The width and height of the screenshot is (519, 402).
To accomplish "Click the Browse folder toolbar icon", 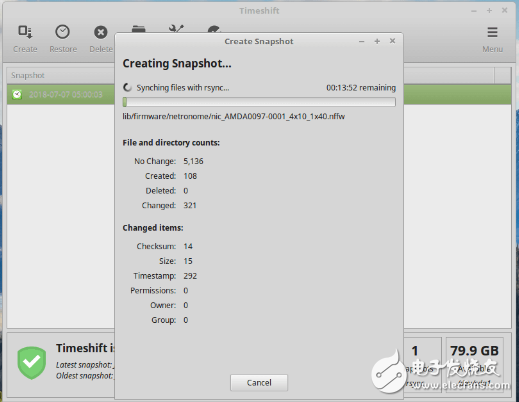I will (138, 29).
